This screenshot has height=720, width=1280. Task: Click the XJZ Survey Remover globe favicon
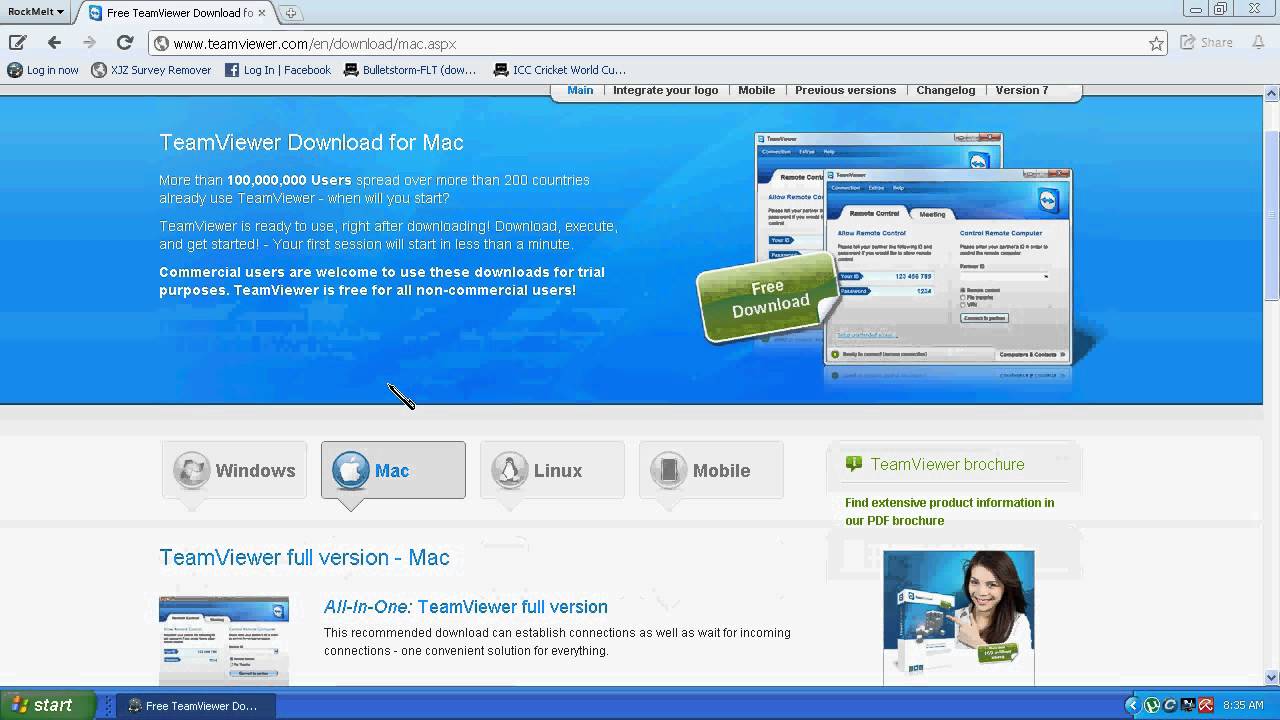click(x=99, y=70)
